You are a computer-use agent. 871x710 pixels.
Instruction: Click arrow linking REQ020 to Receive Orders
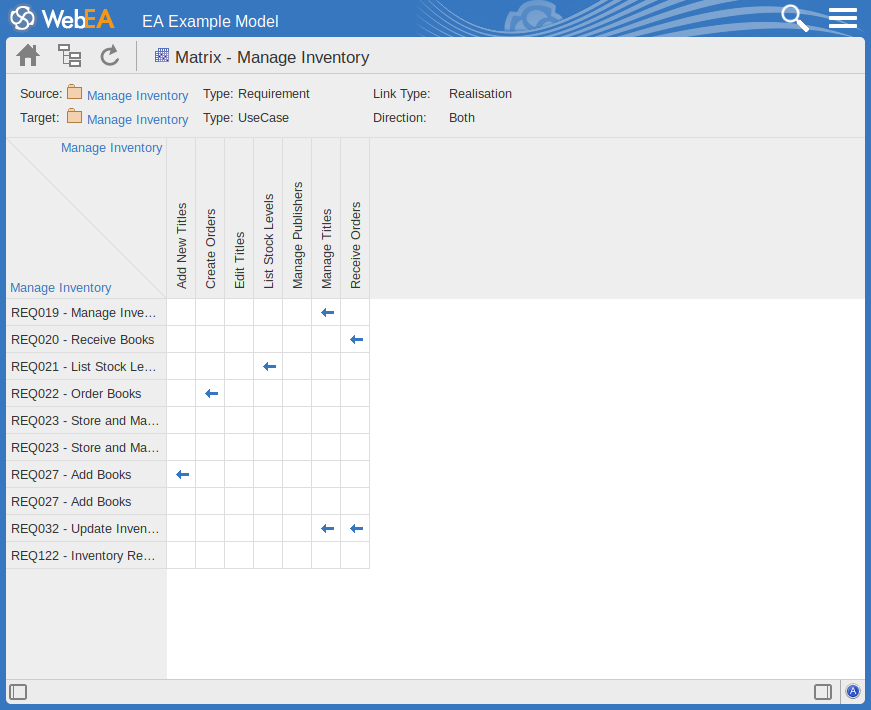click(x=355, y=340)
